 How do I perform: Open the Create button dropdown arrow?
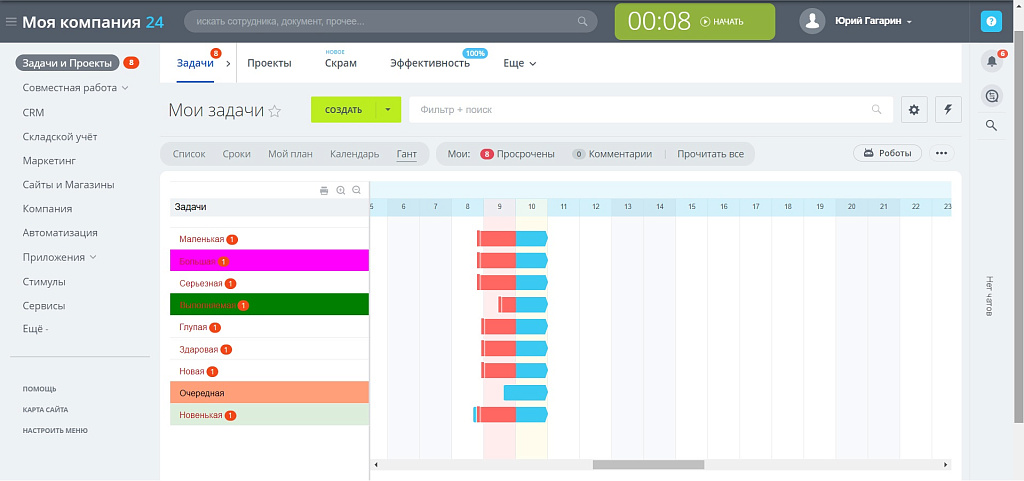(388, 110)
